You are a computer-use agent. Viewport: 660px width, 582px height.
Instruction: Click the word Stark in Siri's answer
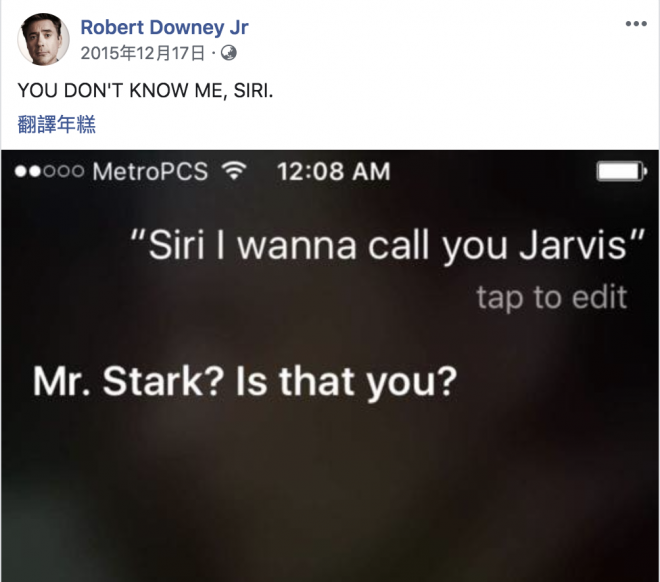157,381
